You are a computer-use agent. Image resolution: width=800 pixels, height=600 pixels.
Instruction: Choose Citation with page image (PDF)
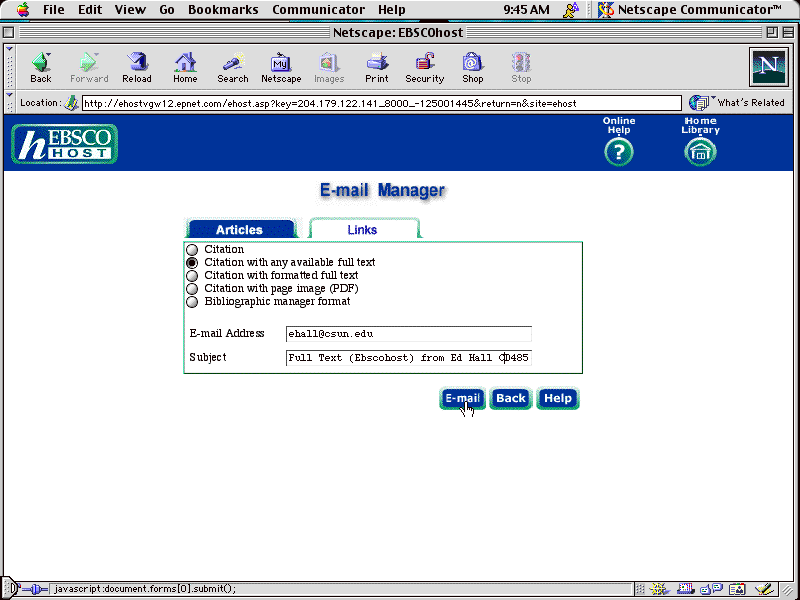[192, 289]
